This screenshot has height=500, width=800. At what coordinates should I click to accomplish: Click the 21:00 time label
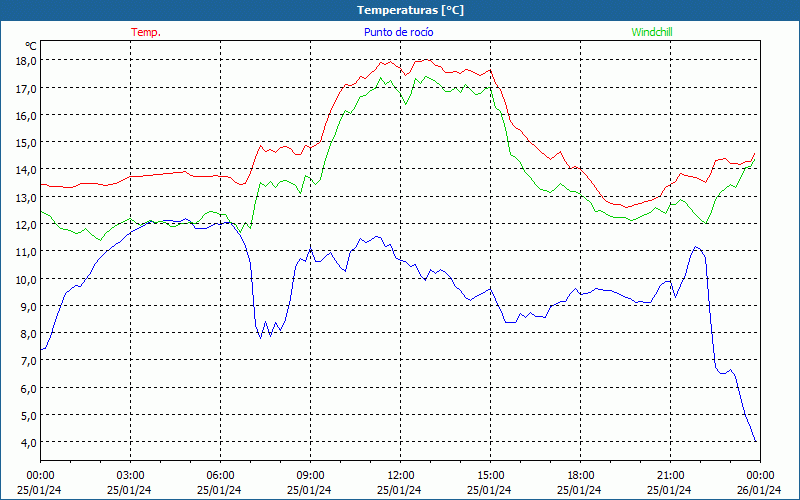click(x=669, y=476)
